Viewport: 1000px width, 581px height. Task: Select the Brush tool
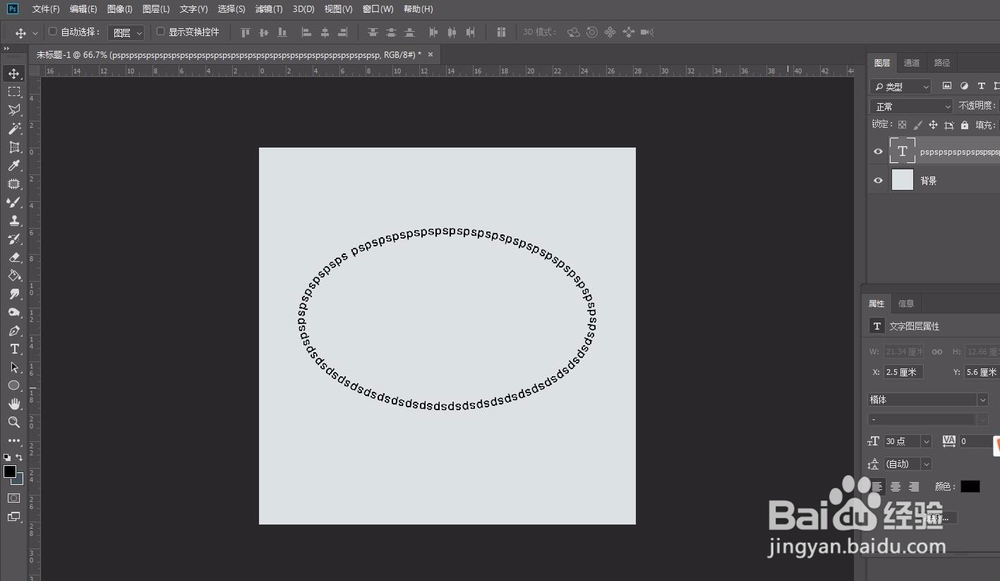click(14, 202)
